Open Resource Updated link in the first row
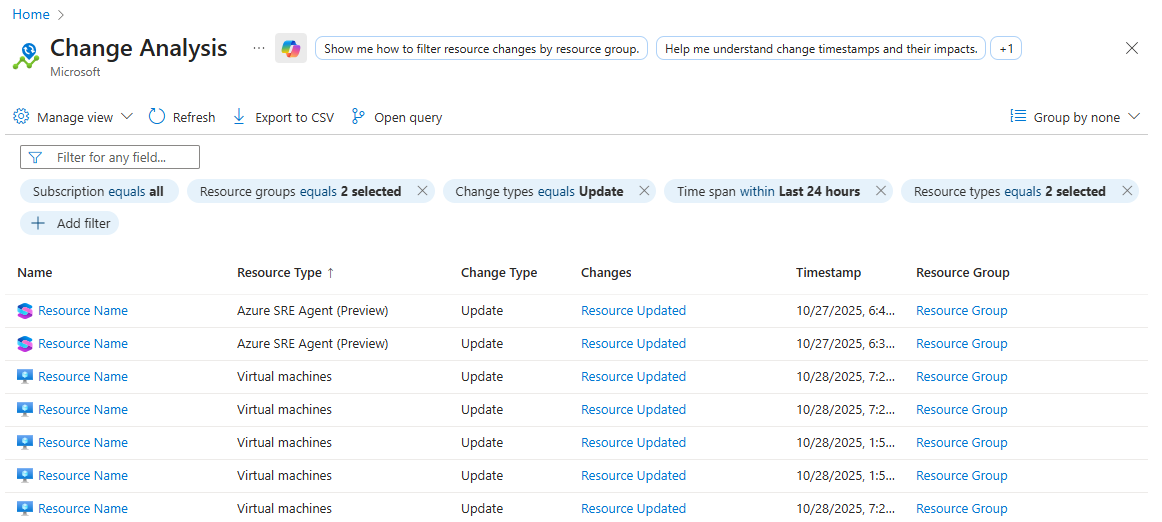Screen dimensions: 1162x522 click(633, 310)
